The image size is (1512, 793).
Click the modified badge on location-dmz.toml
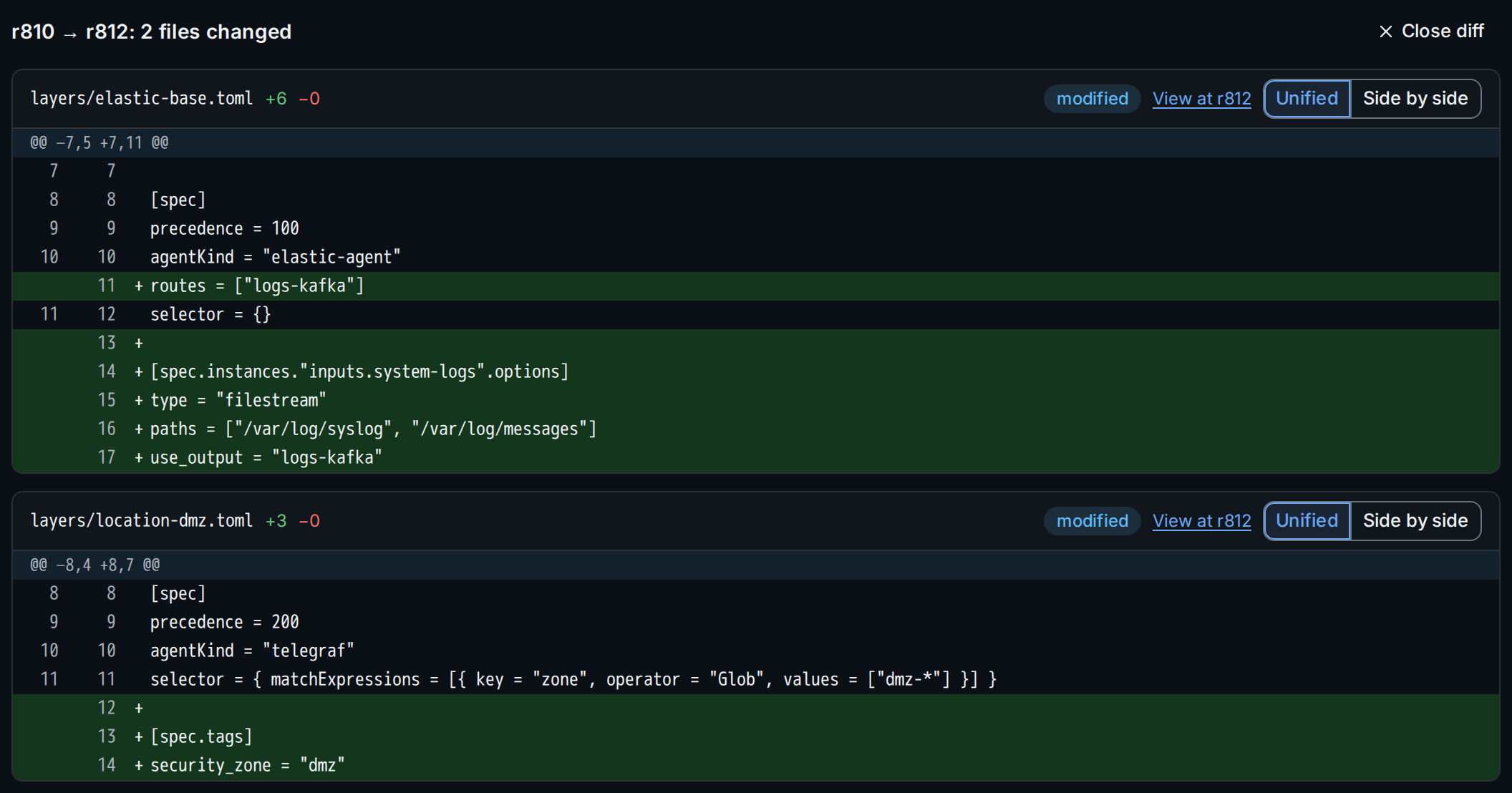click(1092, 521)
